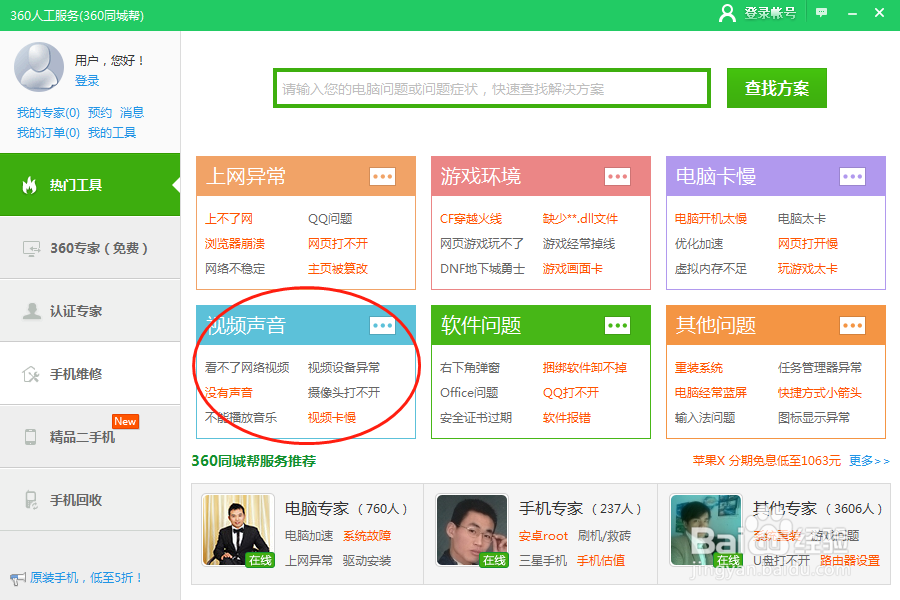Viewport: 900px width, 600px height.
Task: Open 我的专家(0) link
Action: coord(48,113)
